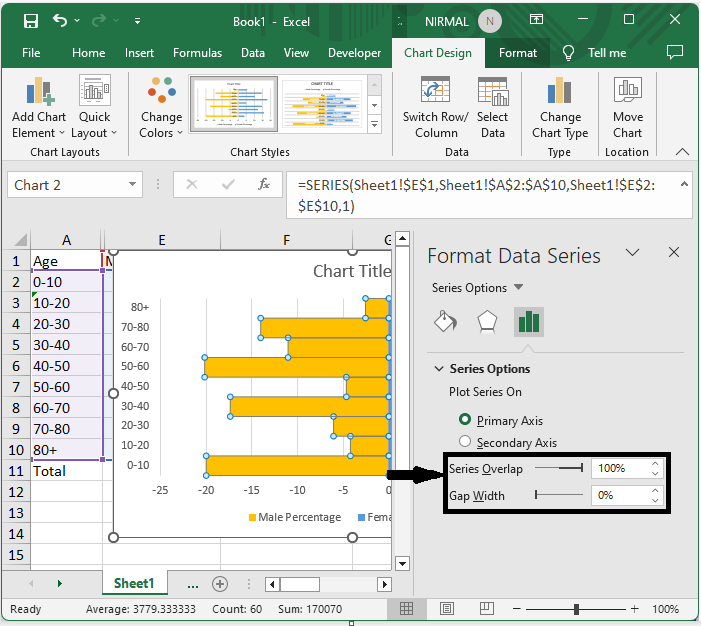Select the Primary Axis radio button
The image size is (701, 626).
465,420
